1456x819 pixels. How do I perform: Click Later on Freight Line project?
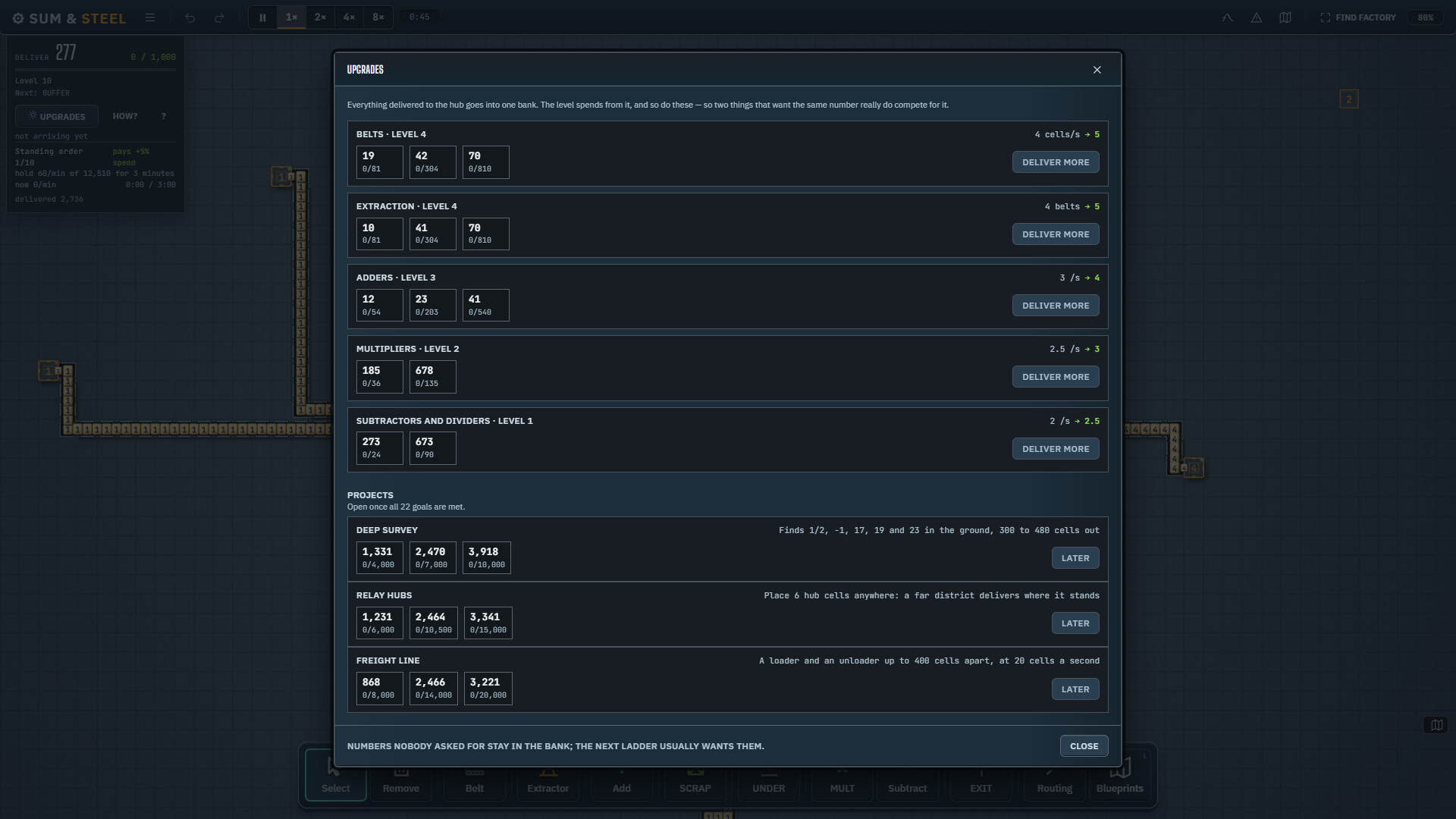[1075, 689]
